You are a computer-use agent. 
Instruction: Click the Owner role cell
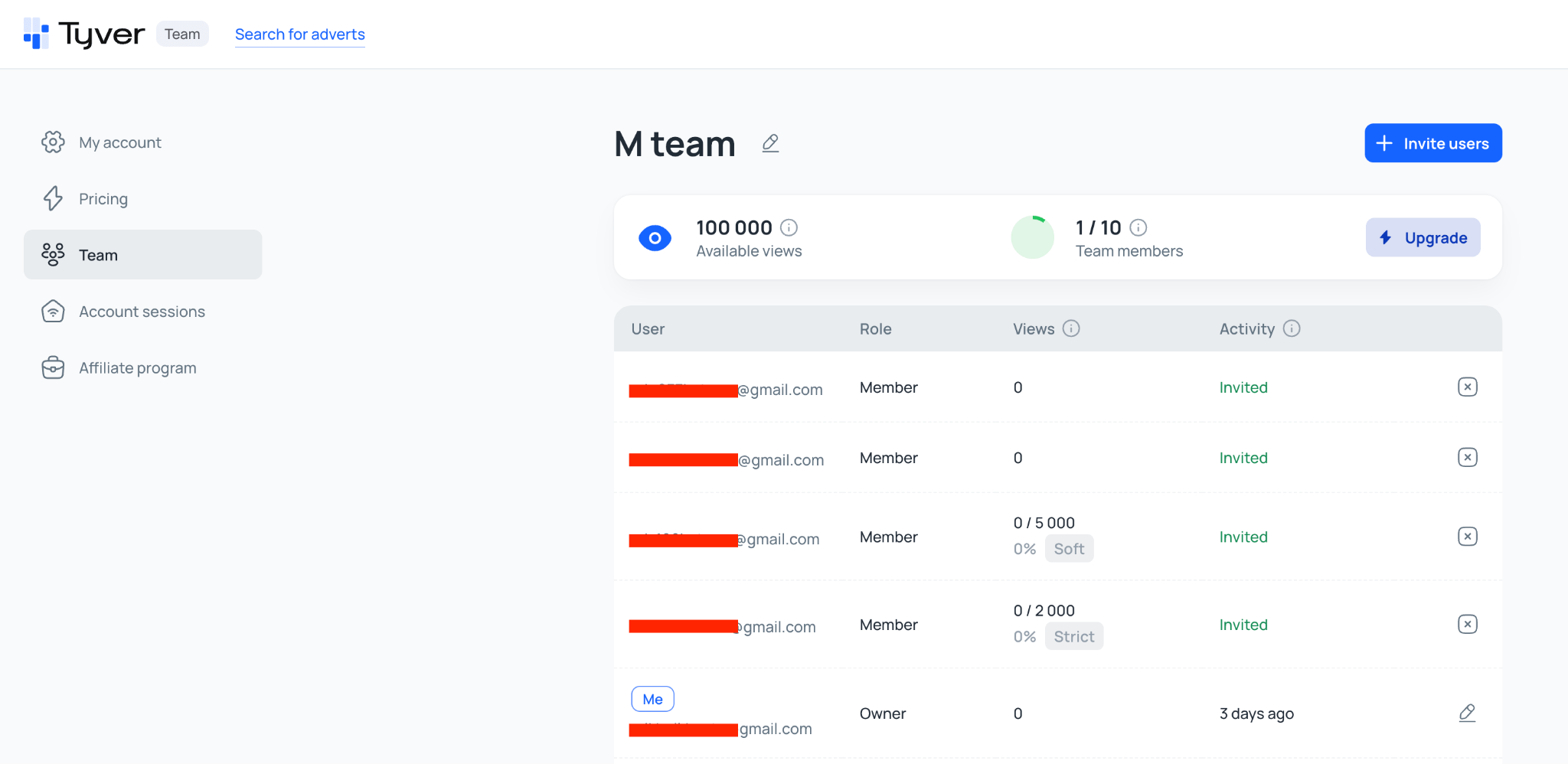point(882,713)
